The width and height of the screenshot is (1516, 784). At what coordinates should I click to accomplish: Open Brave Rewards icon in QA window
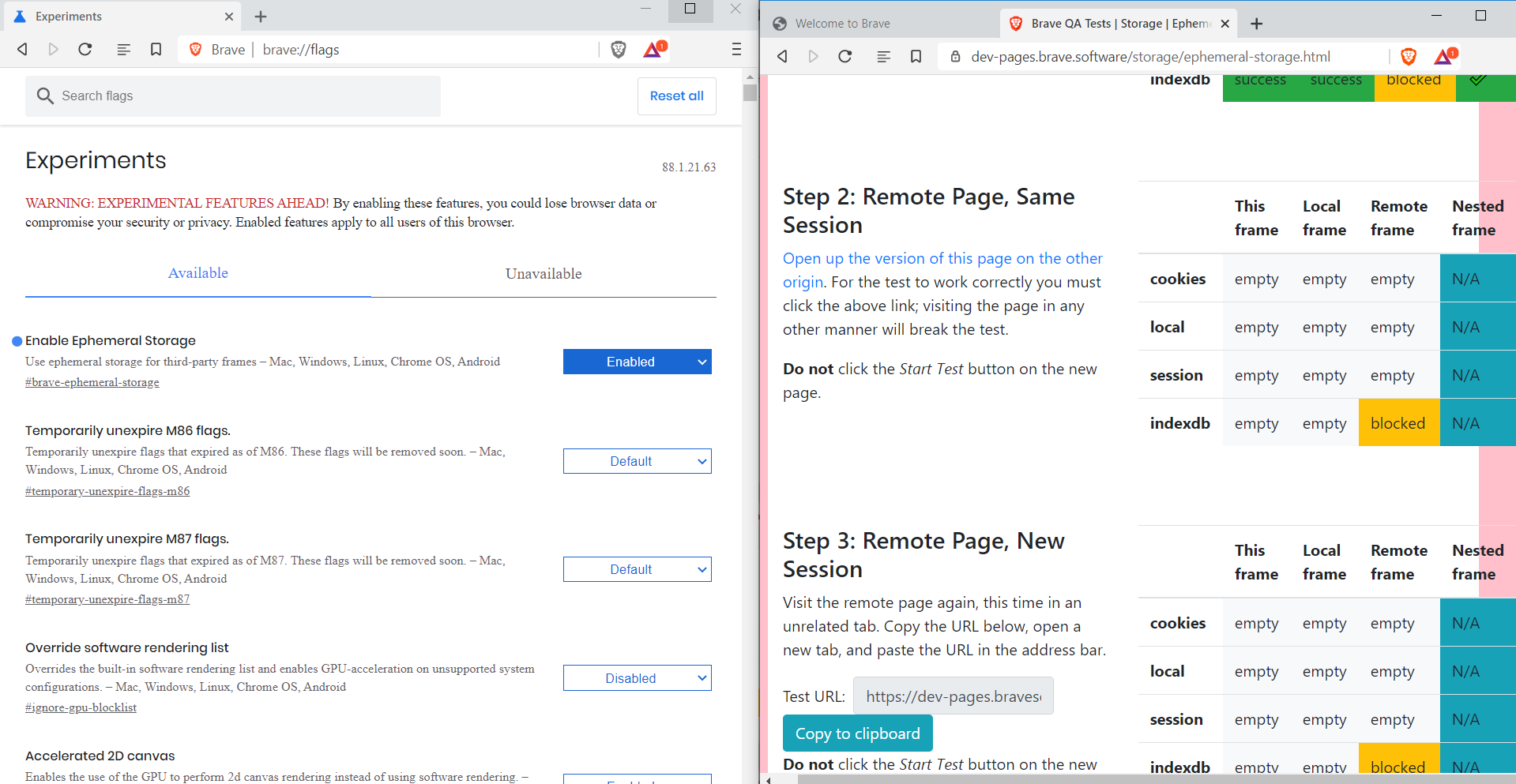[x=1445, y=56]
